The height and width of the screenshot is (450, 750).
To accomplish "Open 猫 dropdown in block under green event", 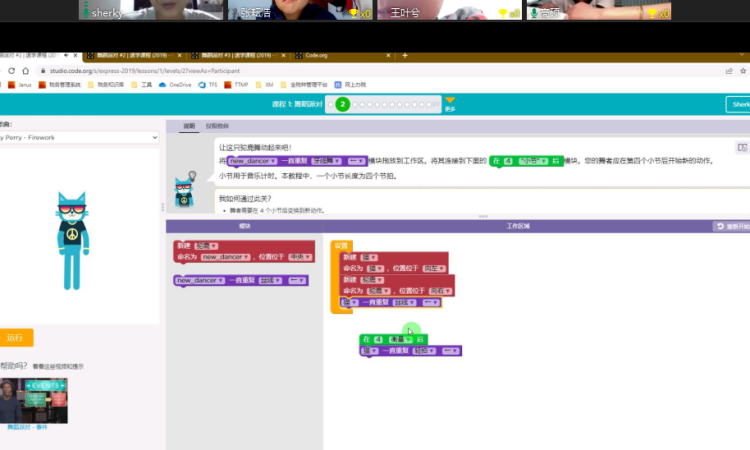I will click(370, 351).
